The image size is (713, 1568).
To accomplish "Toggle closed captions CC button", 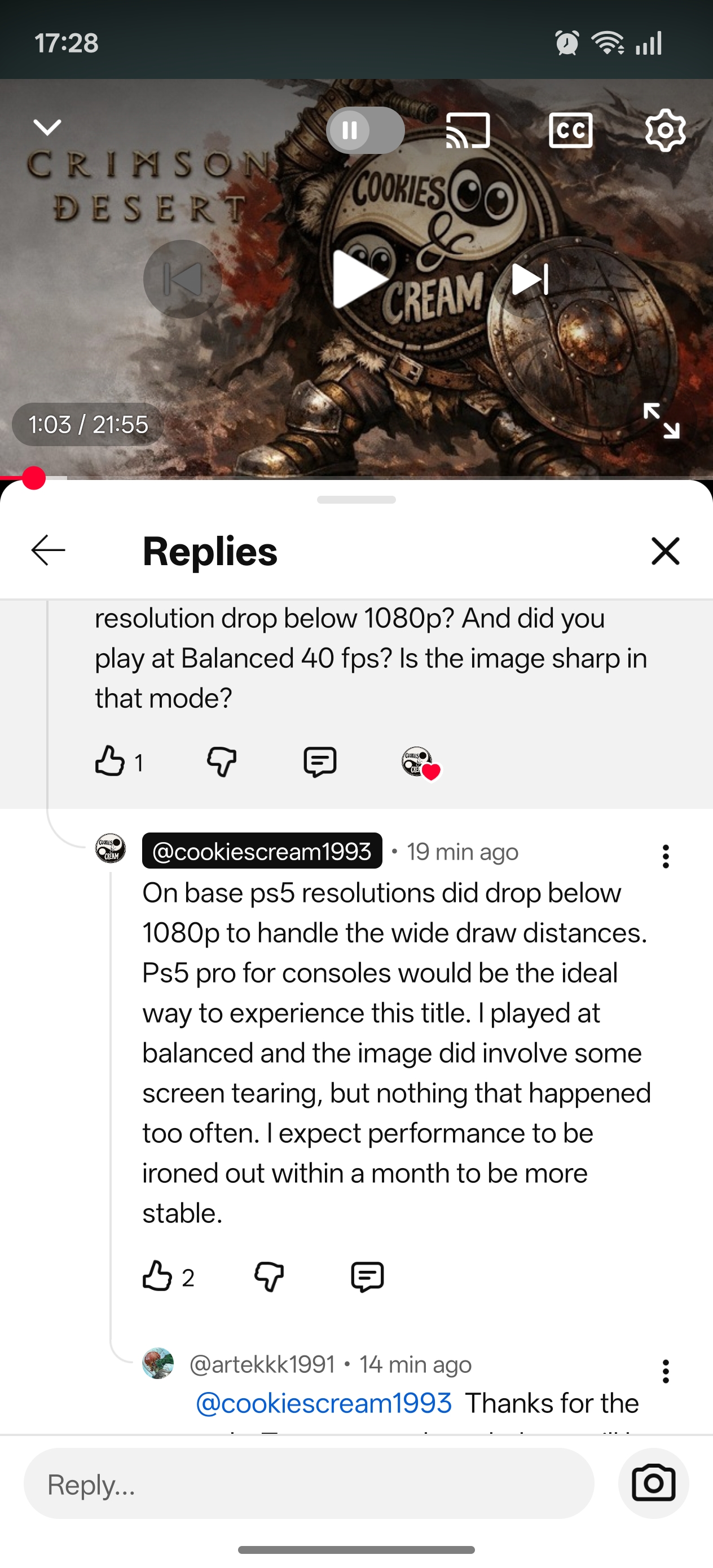I will tap(570, 130).
